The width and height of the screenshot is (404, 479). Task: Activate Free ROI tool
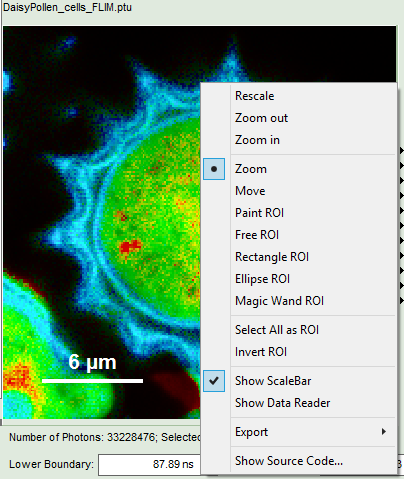click(x=257, y=235)
